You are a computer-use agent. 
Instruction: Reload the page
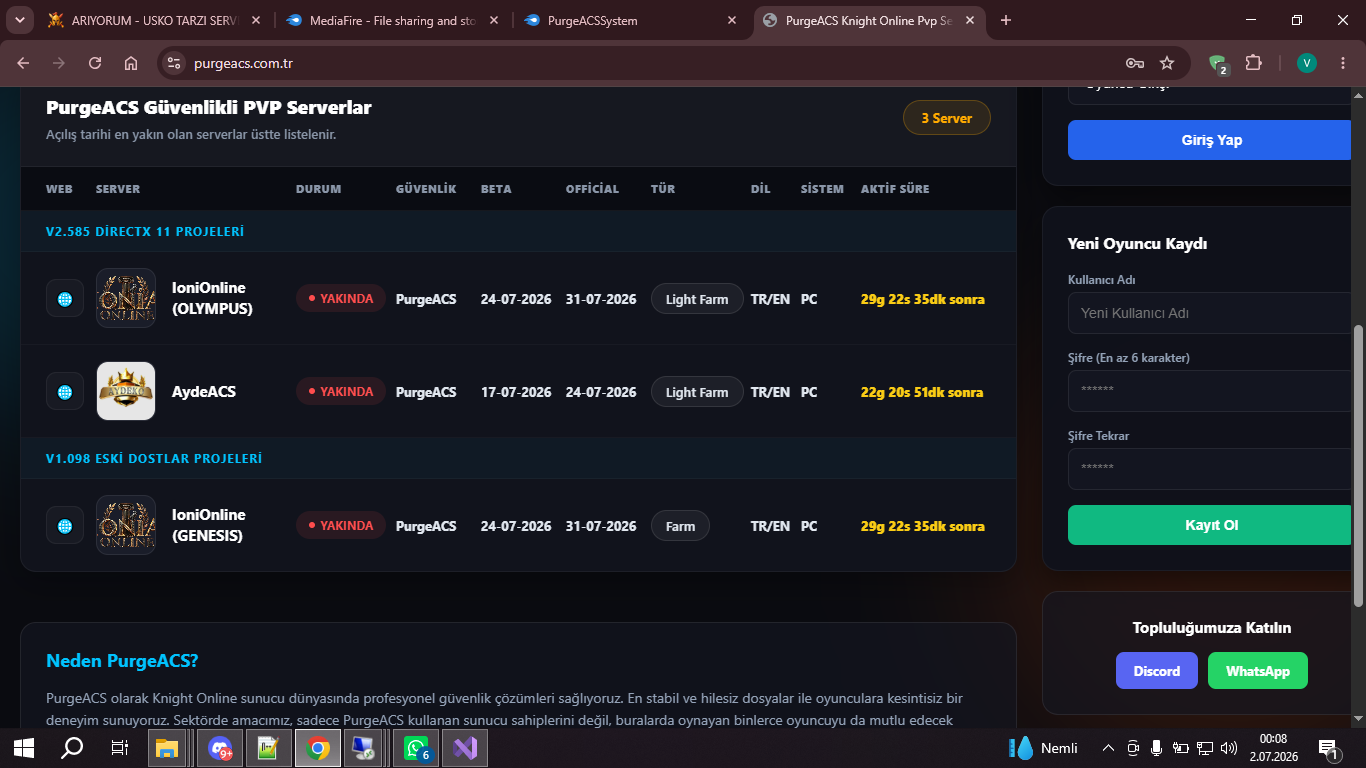[95, 63]
